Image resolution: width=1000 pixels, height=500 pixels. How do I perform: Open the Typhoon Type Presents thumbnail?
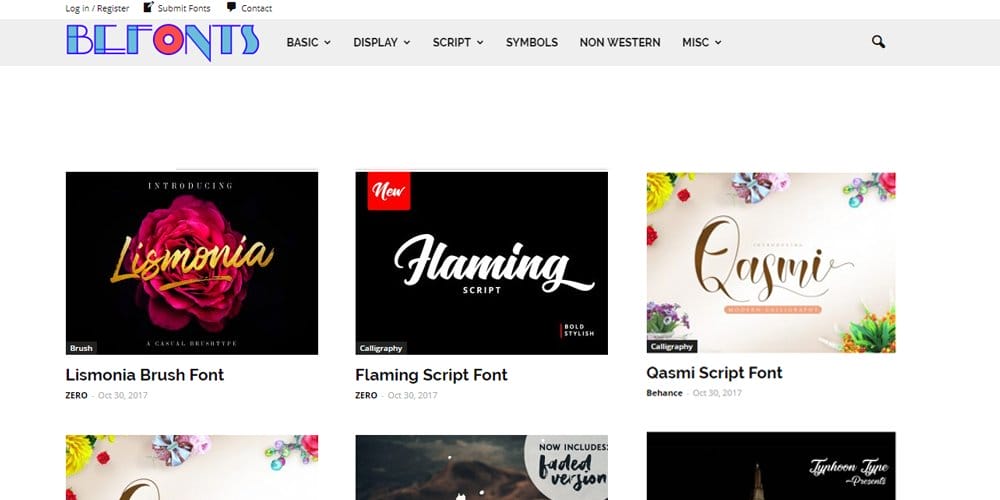(x=771, y=466)
